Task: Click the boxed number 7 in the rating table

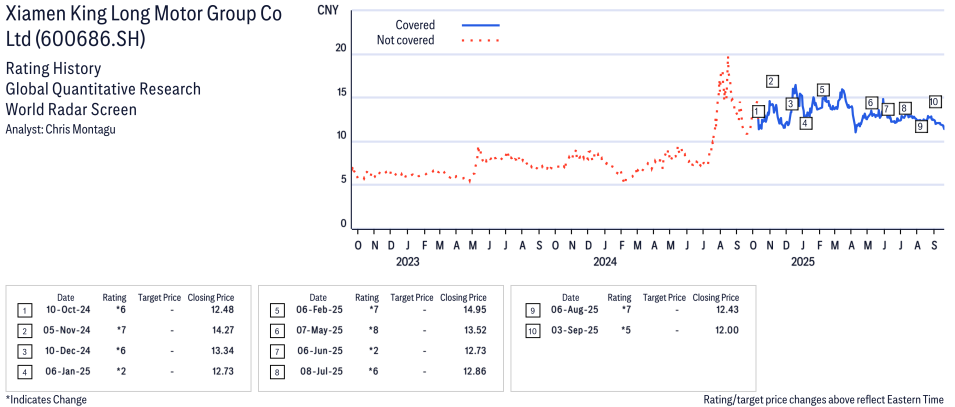Action: tap(276, 351)
